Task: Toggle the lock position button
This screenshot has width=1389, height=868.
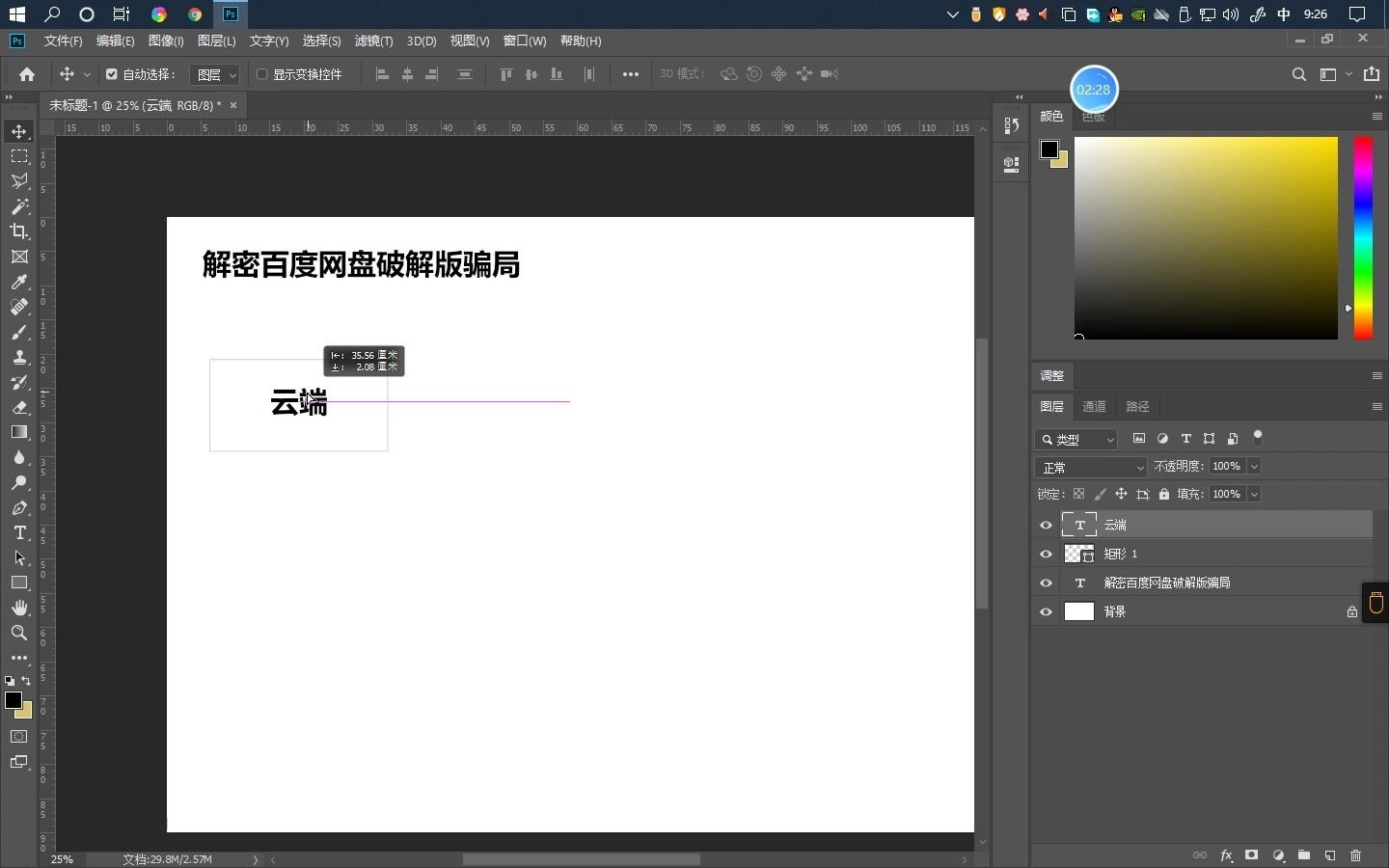Action: (x=1121, y=494)
